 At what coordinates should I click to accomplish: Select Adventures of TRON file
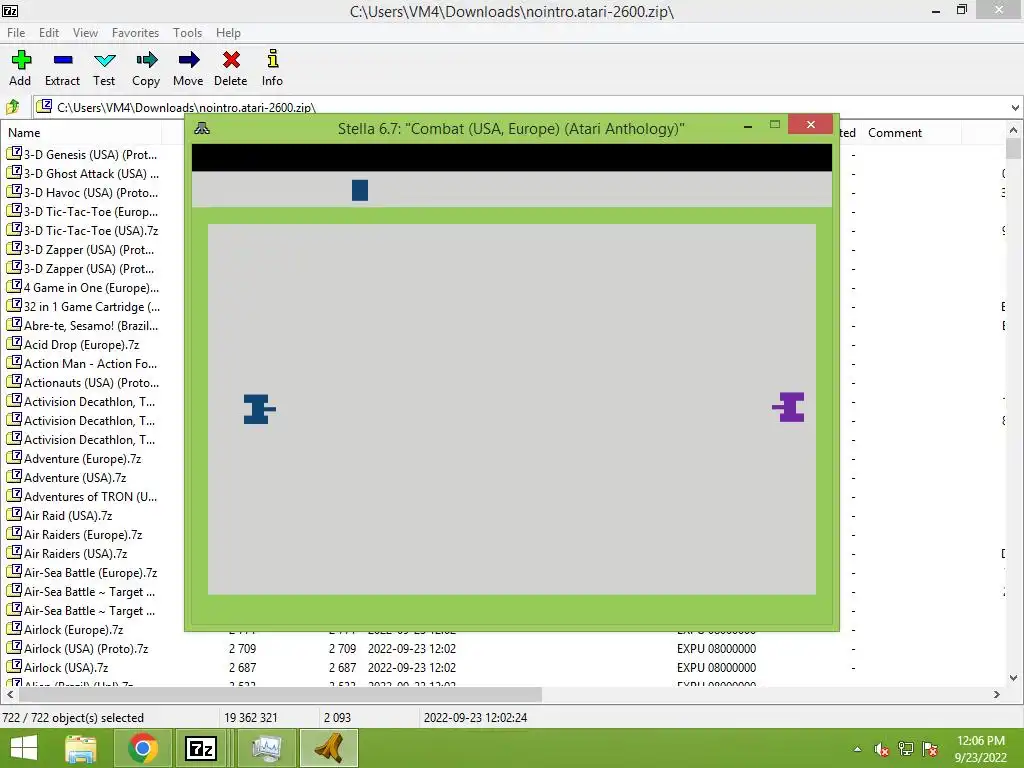click(x=90, y=497)
